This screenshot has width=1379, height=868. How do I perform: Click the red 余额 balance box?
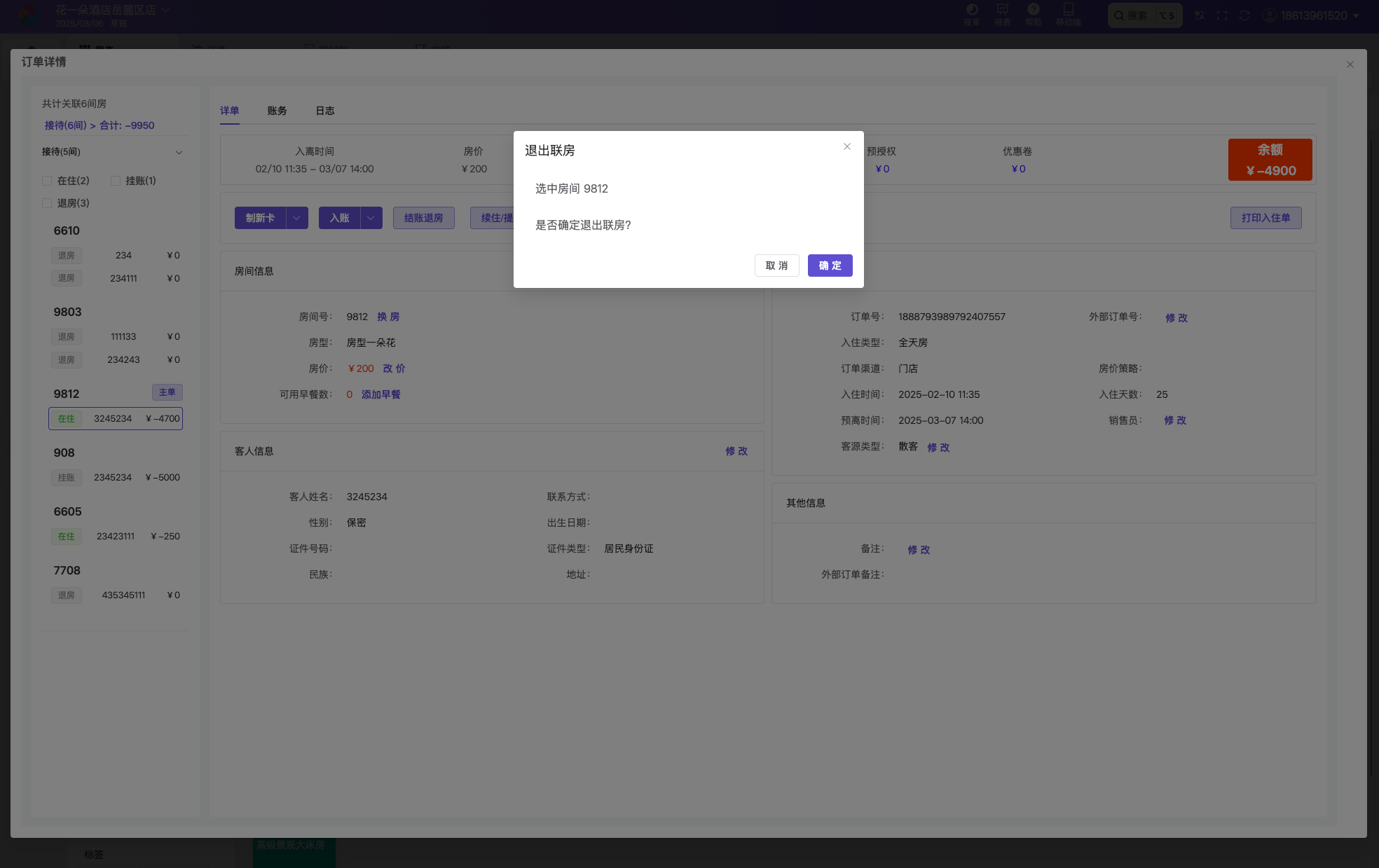(x=1270, y=160)
